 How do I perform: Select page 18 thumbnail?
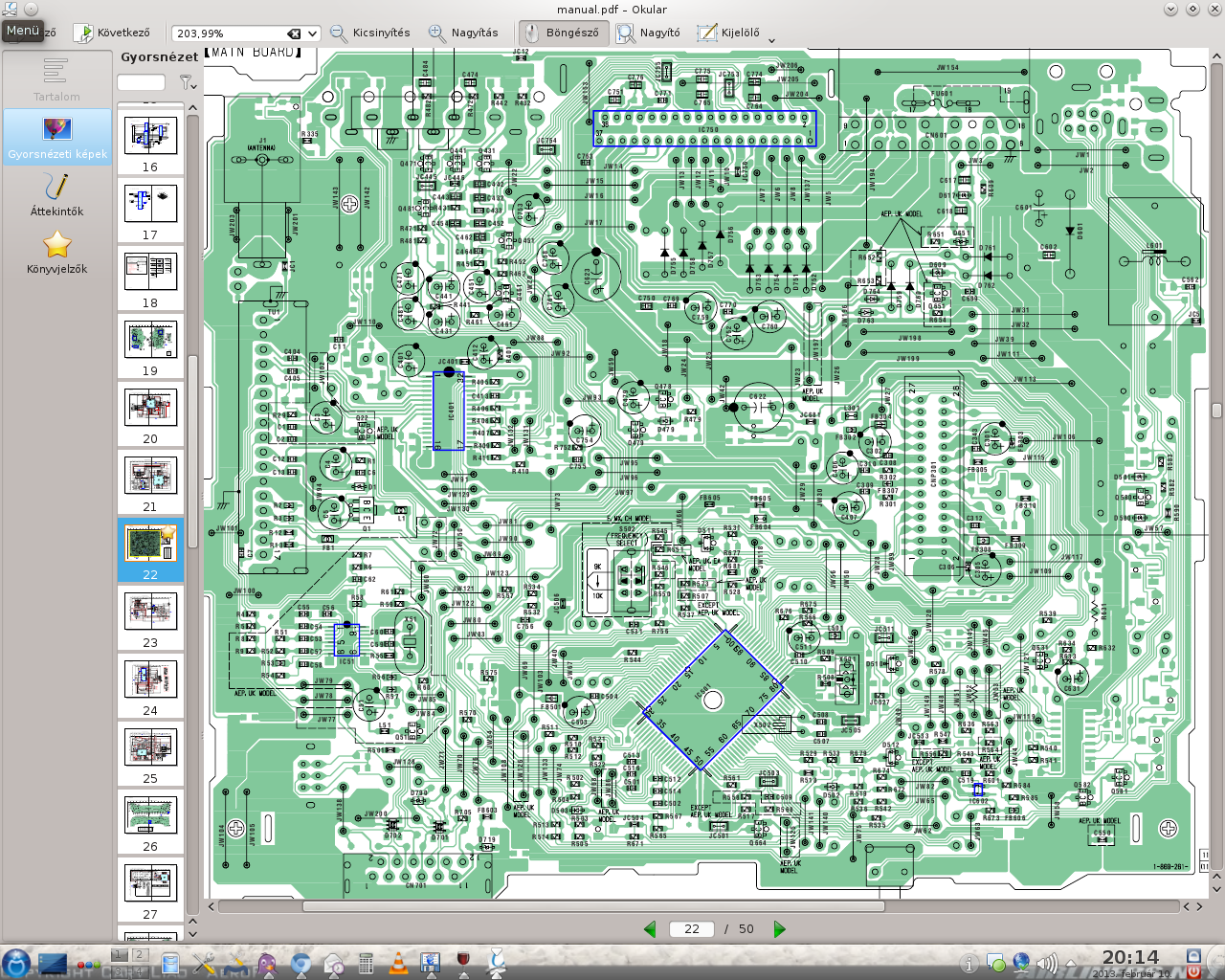150,279
